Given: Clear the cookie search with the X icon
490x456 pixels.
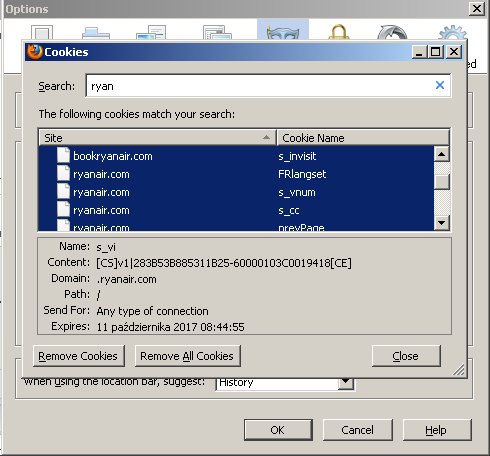Looking at the screenshot, I should (x=440, y=85).
